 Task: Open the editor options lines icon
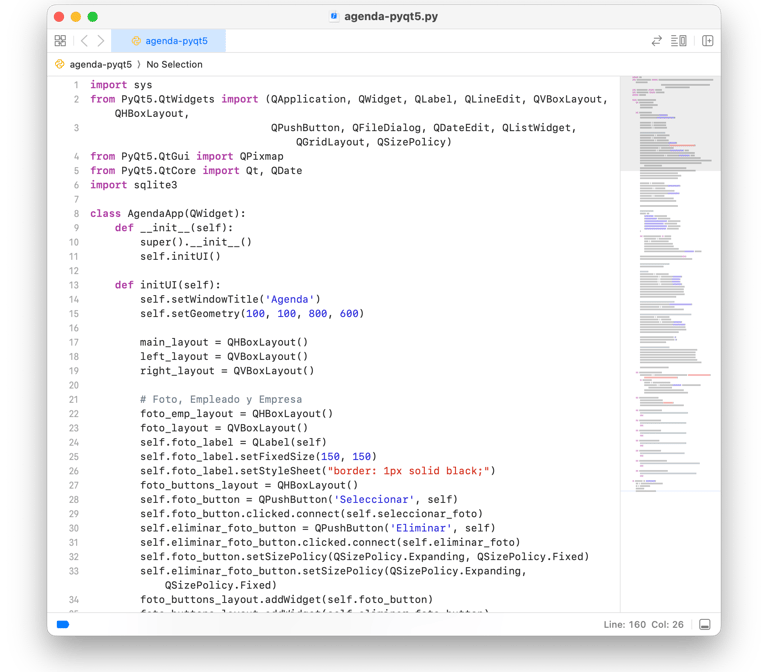click(x=678, y=41)
